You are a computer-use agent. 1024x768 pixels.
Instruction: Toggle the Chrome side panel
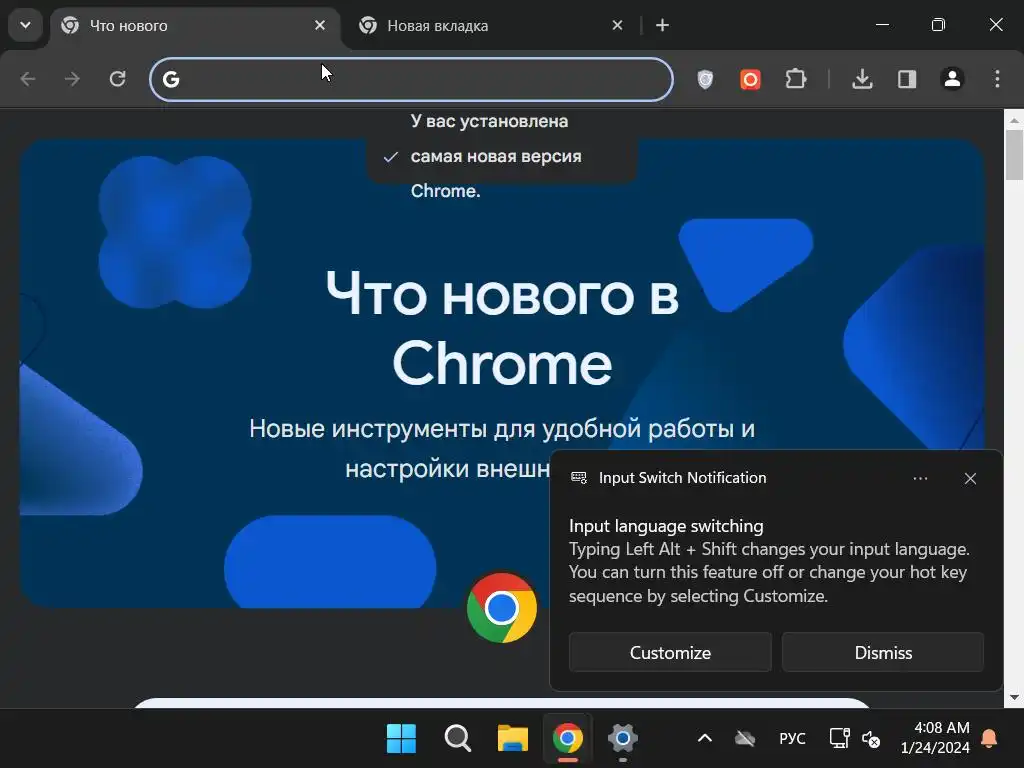(907, 79)
